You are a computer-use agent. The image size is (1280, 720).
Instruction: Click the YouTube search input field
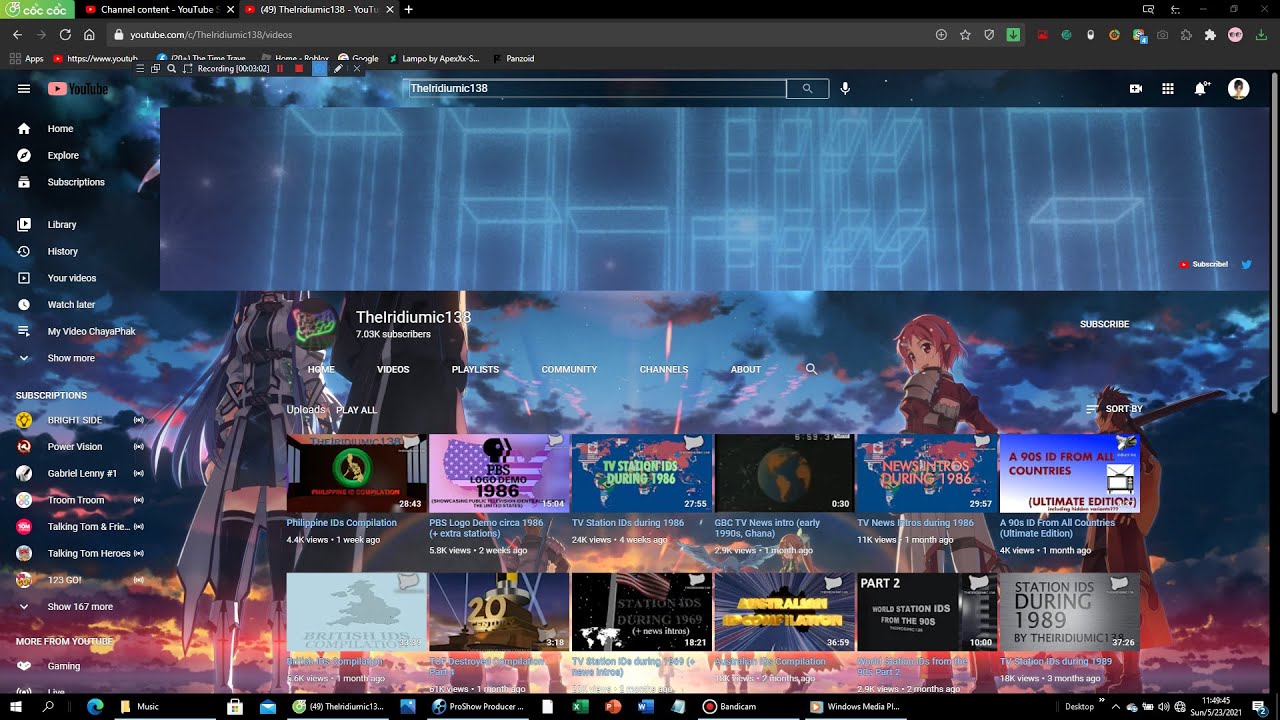point(598,89)
